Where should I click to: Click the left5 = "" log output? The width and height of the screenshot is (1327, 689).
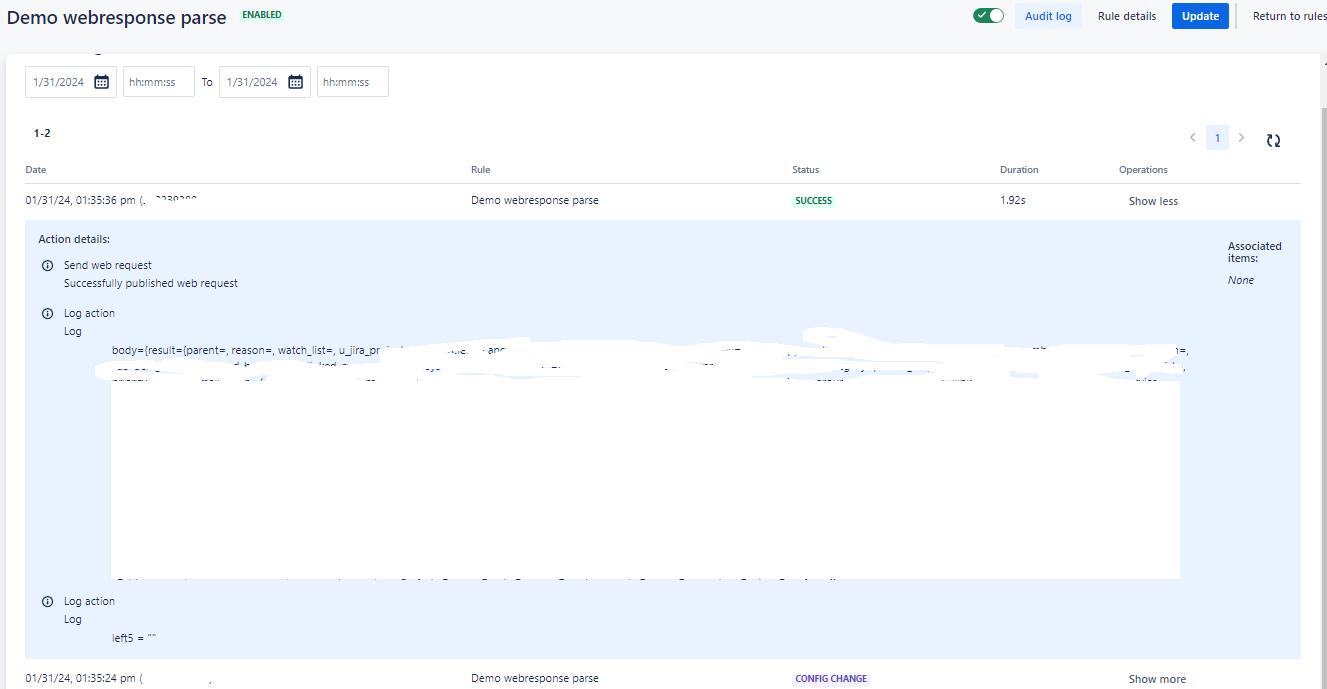click(x=135, y=638)
